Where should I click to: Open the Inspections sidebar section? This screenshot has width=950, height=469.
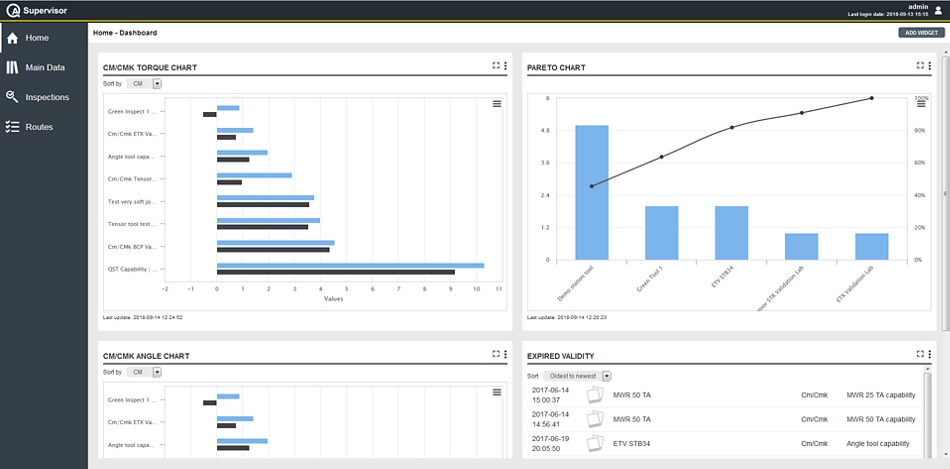(46, 97)
